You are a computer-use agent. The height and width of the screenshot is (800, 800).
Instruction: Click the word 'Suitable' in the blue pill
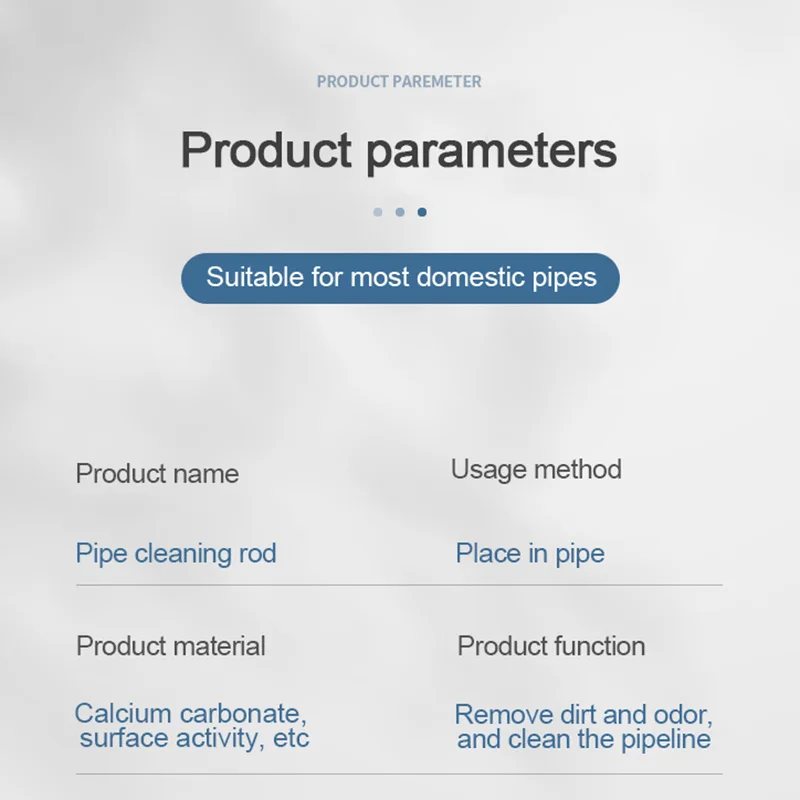[x=255, y=278]
